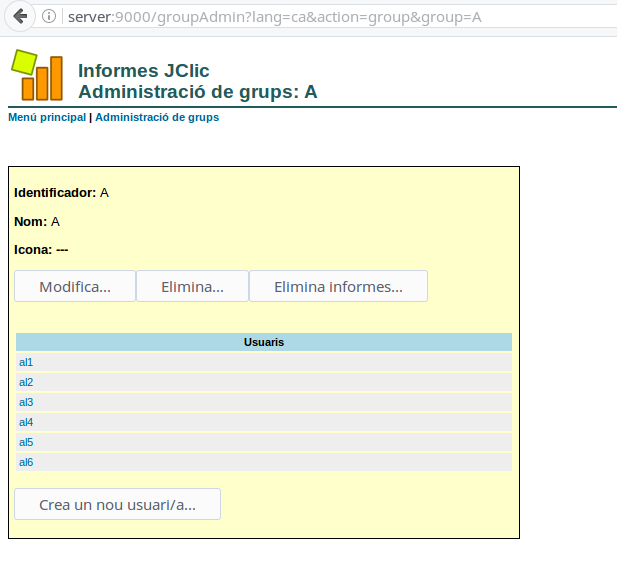Screen dimensions: 617x582
Task: Click the Identificador field label
Action: point(55,192)
